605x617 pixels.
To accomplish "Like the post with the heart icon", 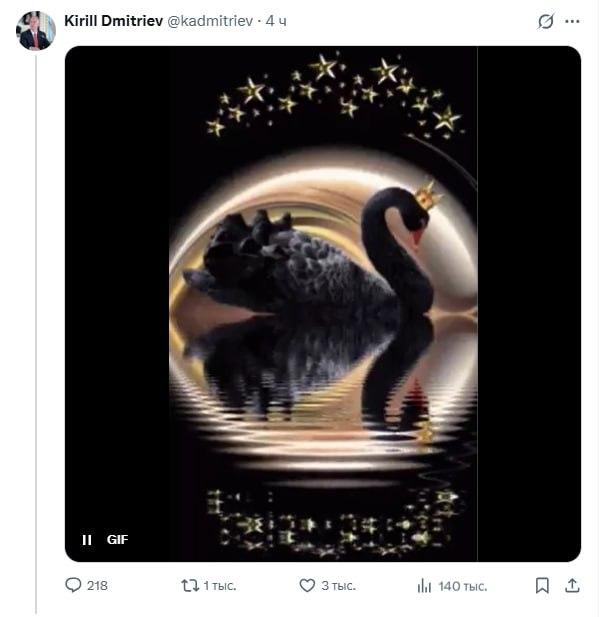I will coord(307,585).
